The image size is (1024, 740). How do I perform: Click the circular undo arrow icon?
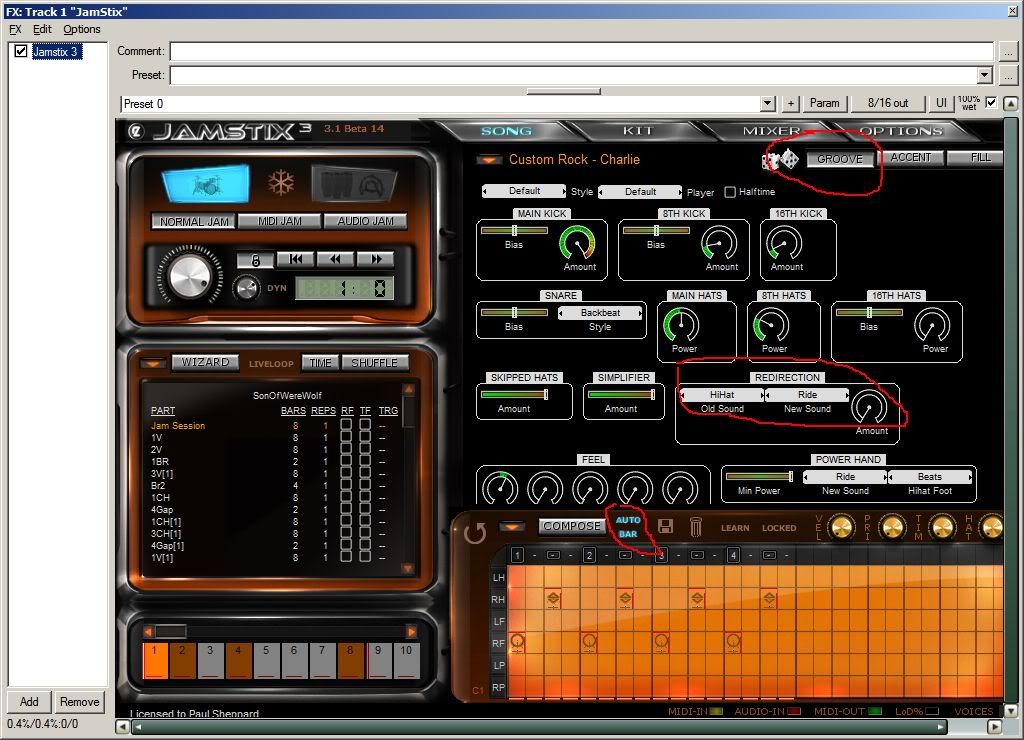(x=475, y=533)
